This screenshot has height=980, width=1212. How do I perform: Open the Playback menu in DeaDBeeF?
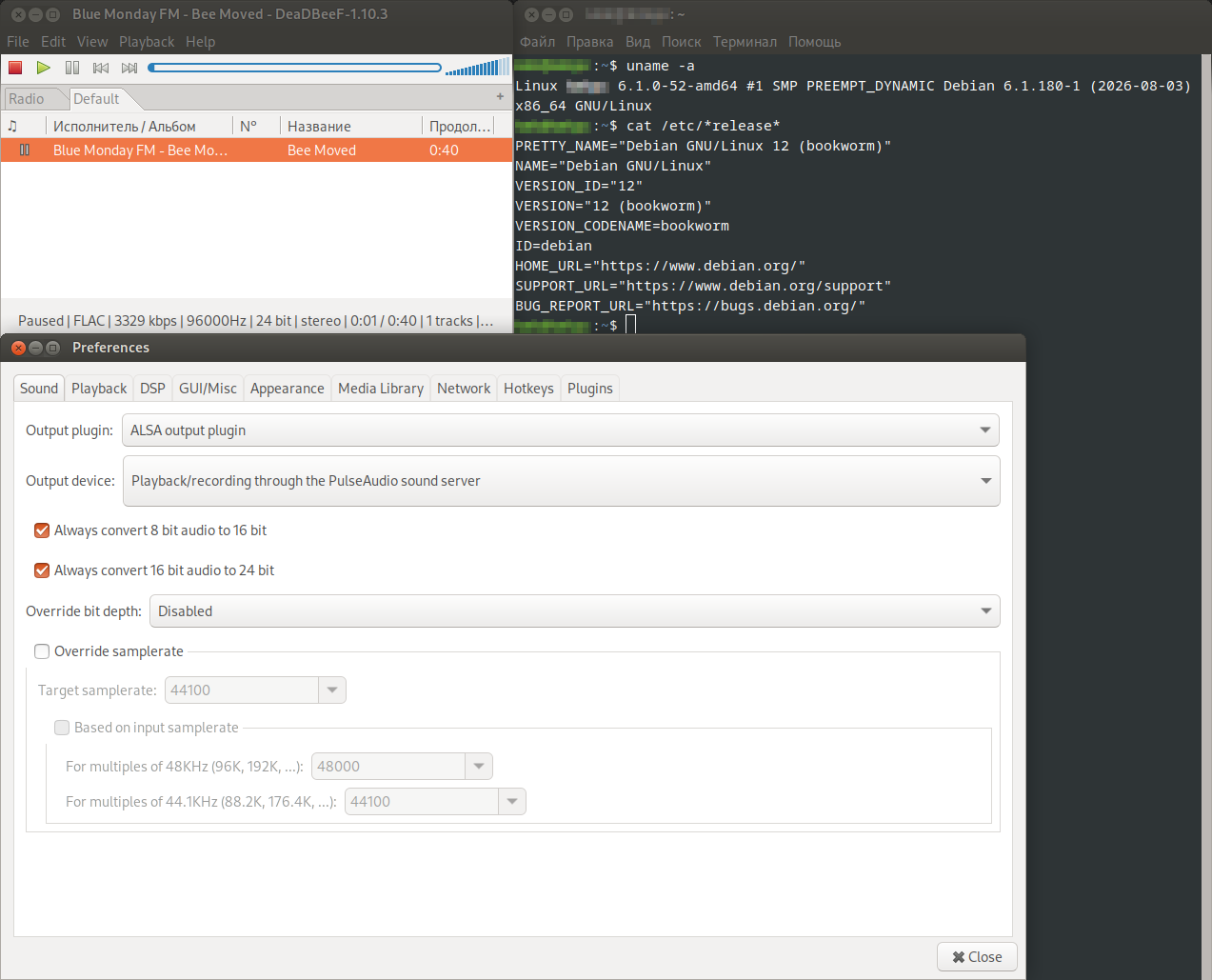click(147, 42)
